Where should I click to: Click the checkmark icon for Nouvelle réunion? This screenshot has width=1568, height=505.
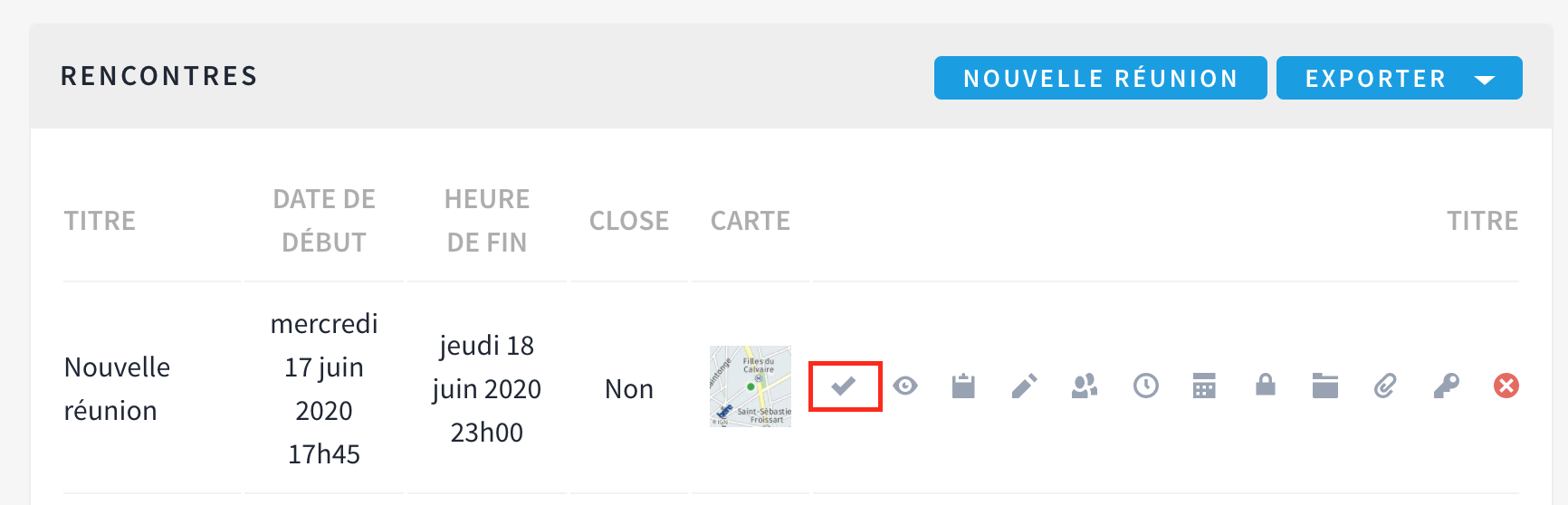(844, 386)
